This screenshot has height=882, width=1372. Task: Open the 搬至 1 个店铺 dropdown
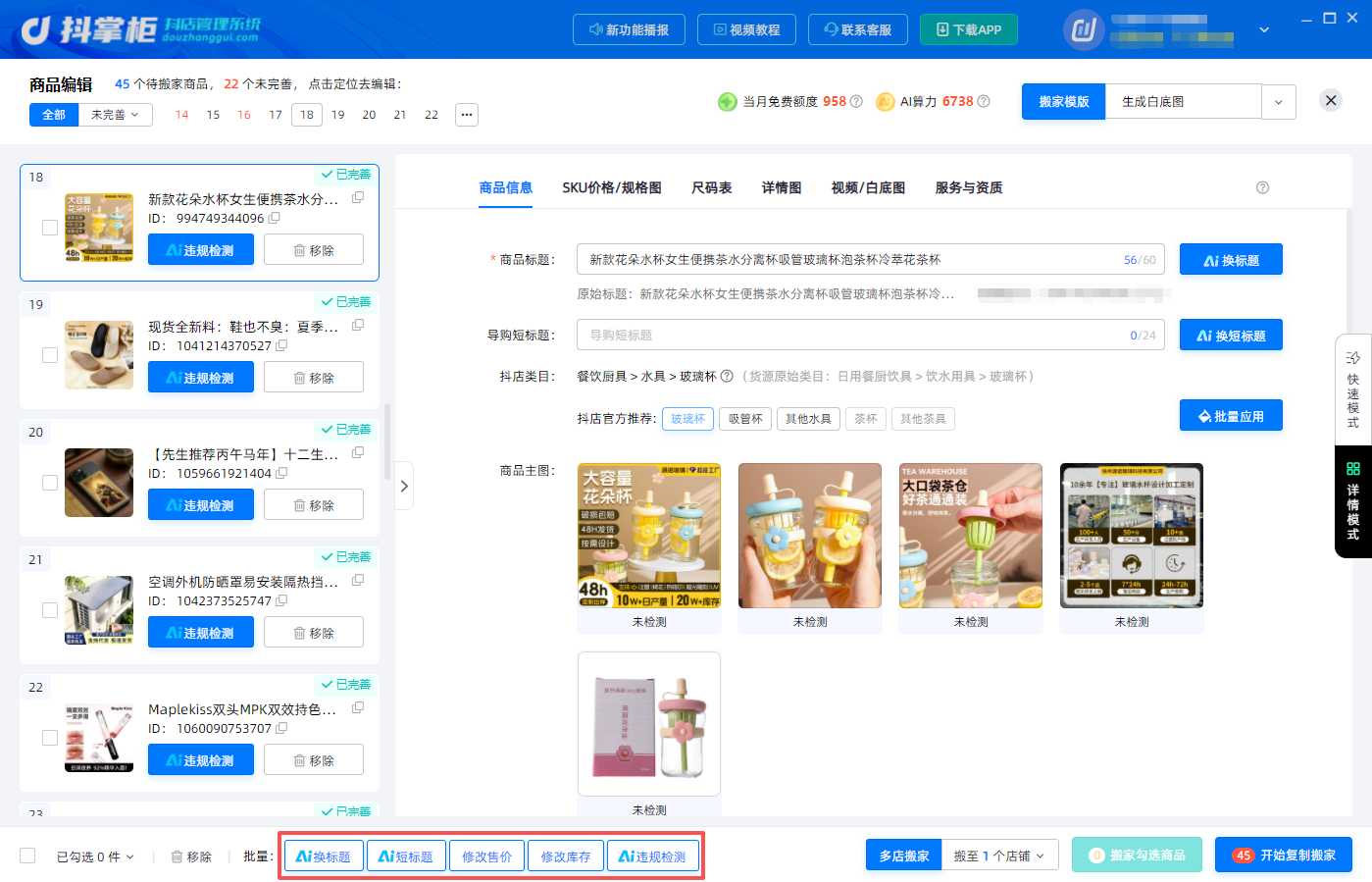click(x=999, y=856)
